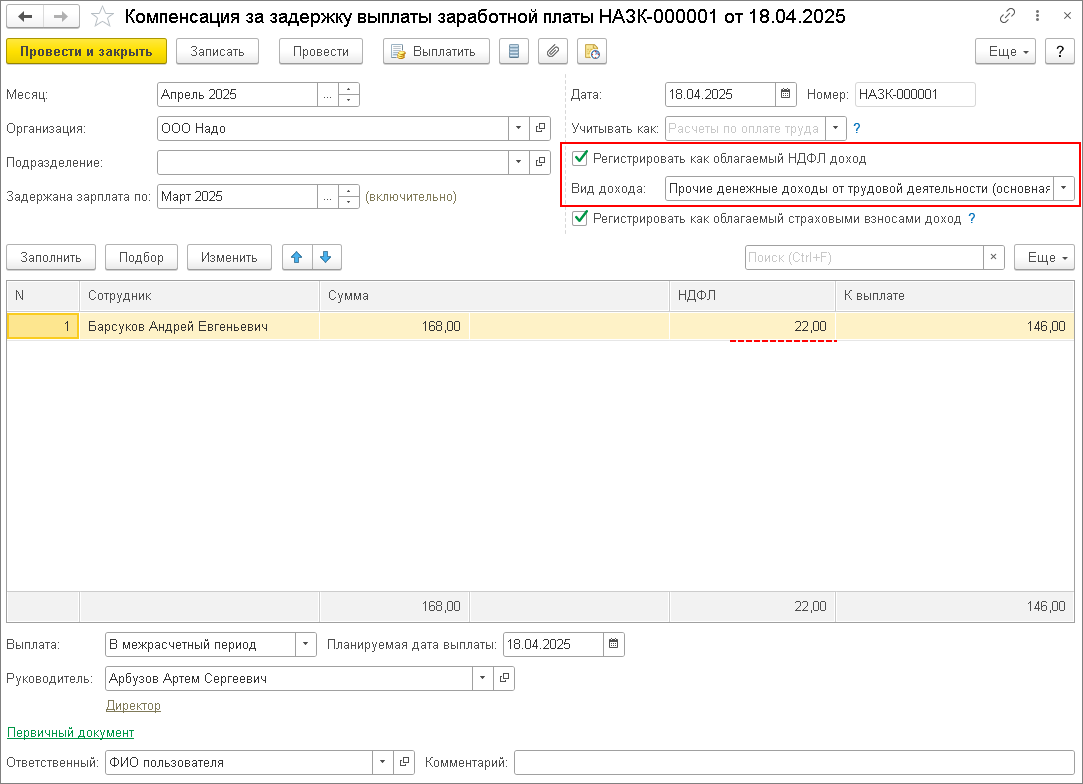Open selection ellipsis for Задержана зарплата по
Screen dimensions: 1083x784
tap(327, 196)
